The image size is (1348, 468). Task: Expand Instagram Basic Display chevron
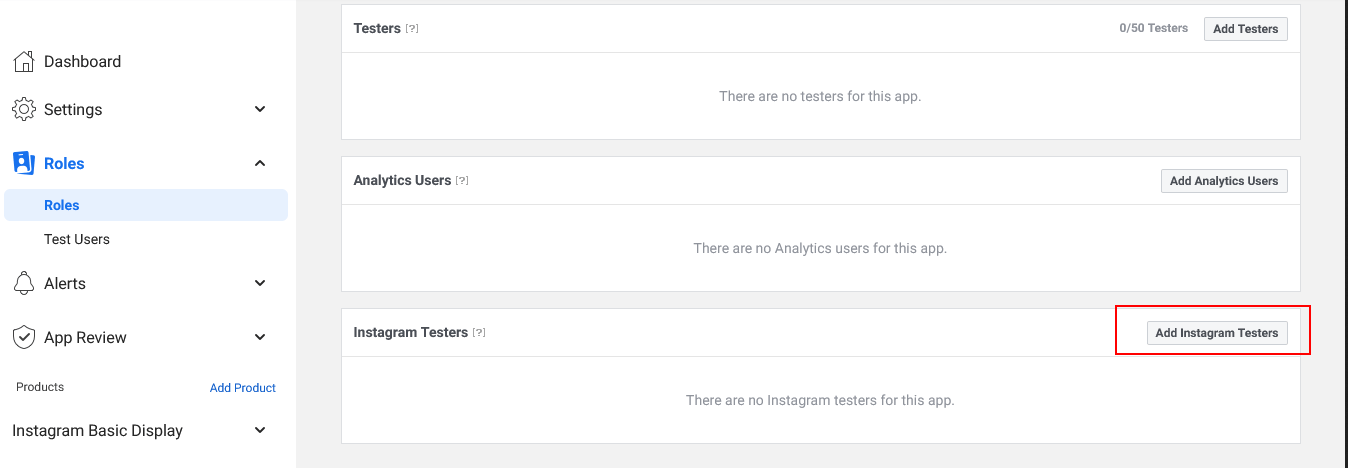tap(260, 430)
